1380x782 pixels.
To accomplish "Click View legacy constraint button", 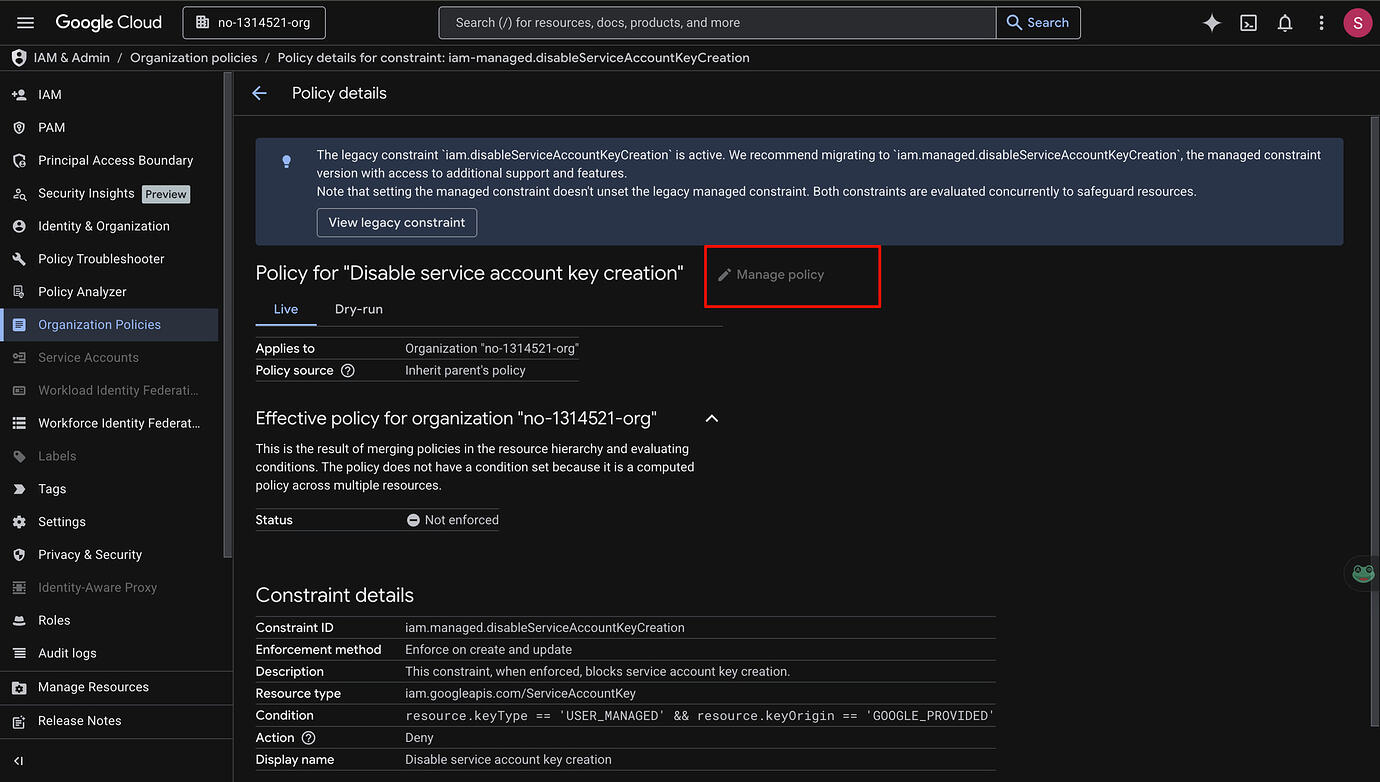I will (x=397, y=222).
